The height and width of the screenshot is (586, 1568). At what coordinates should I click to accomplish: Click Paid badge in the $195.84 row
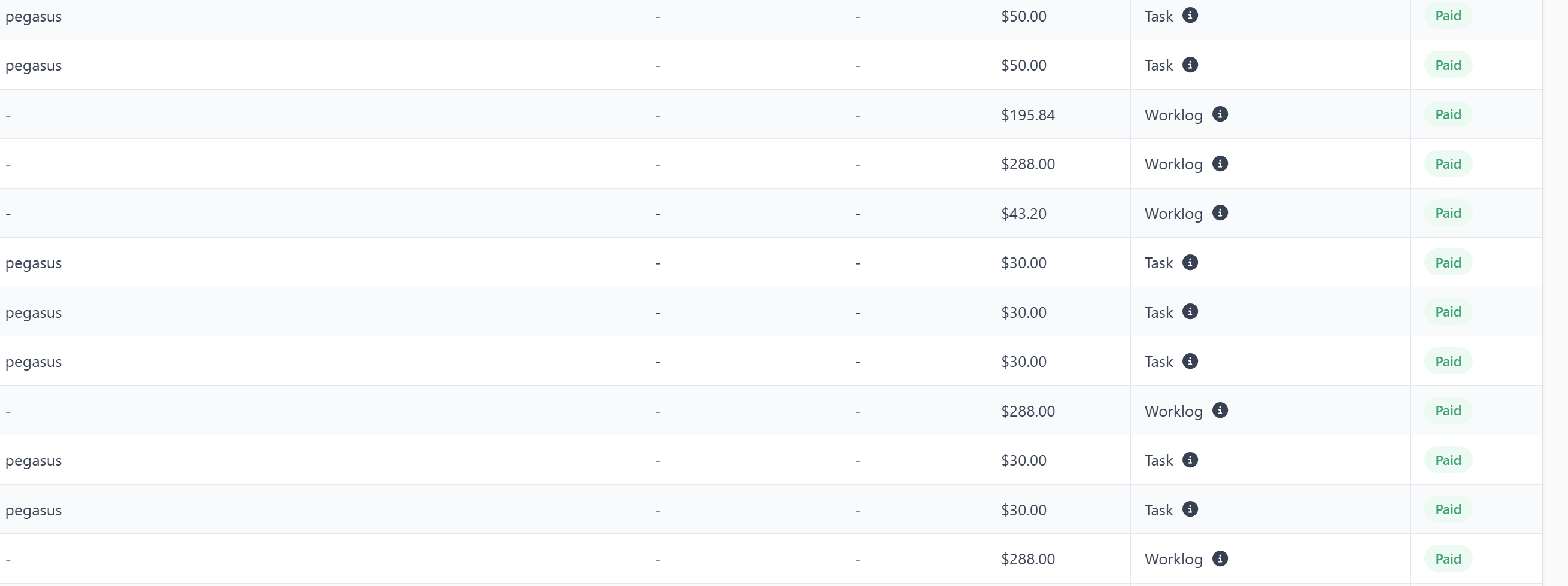1448,114
